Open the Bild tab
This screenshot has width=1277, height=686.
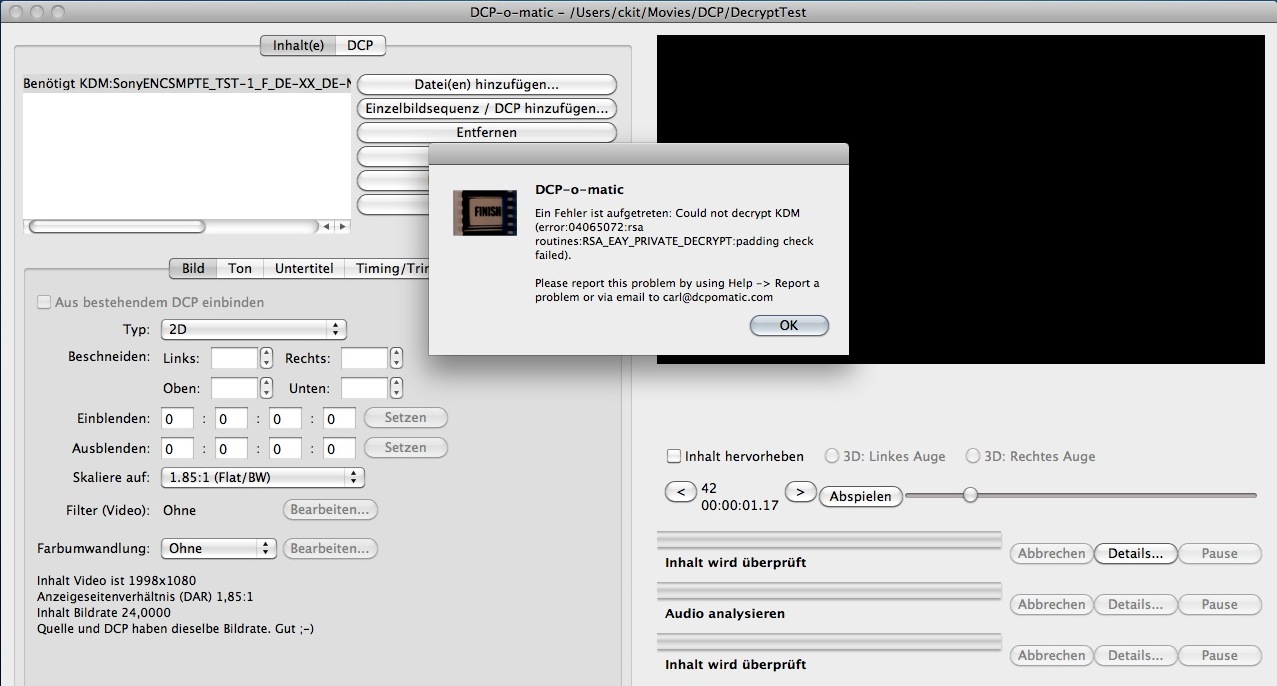pos(193,268)
